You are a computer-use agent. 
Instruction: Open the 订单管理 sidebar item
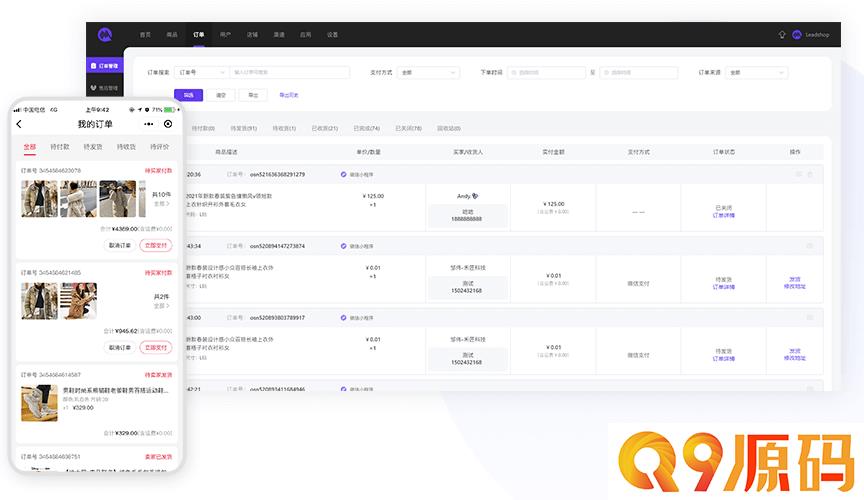pyautogui.click(x=105, y=66)
